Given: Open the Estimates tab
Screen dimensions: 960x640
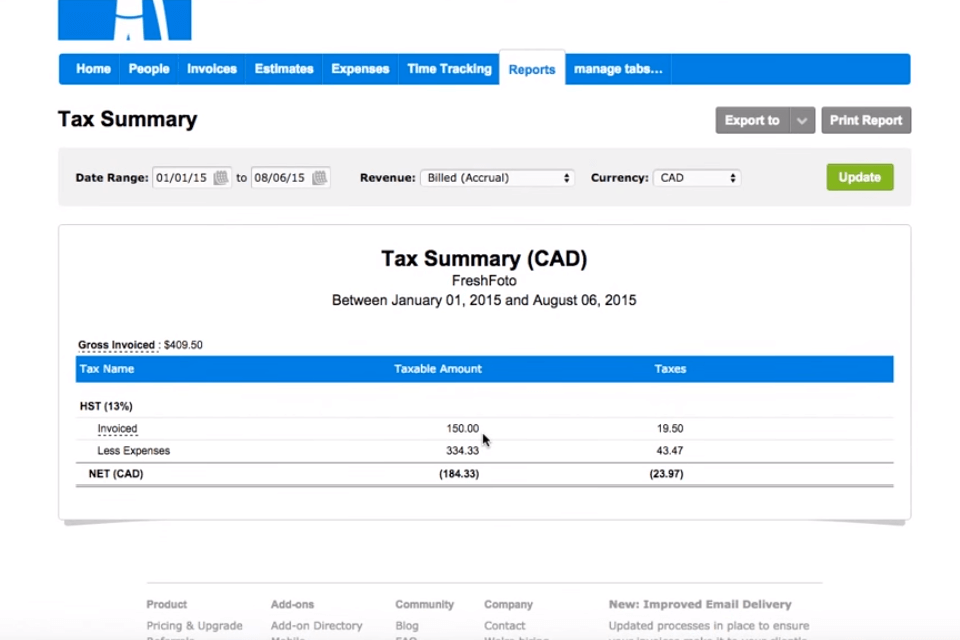Looking at the screenshot, I should click(284, 69).
